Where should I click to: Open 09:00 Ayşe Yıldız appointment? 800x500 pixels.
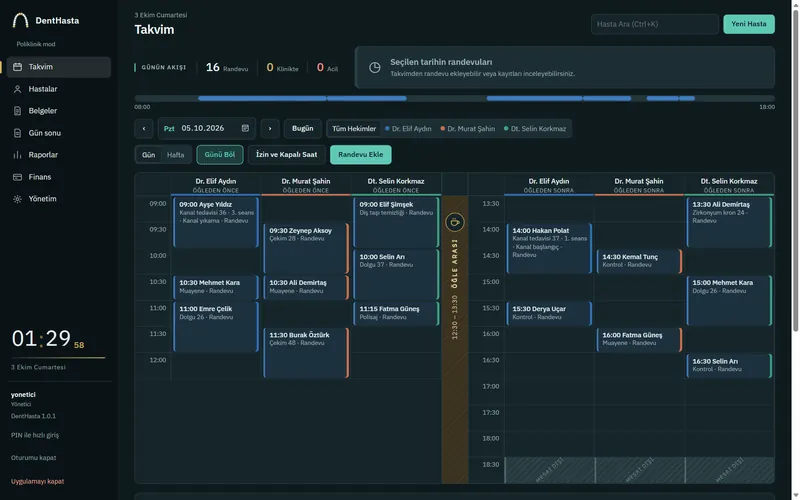click(x=216, y=222)
